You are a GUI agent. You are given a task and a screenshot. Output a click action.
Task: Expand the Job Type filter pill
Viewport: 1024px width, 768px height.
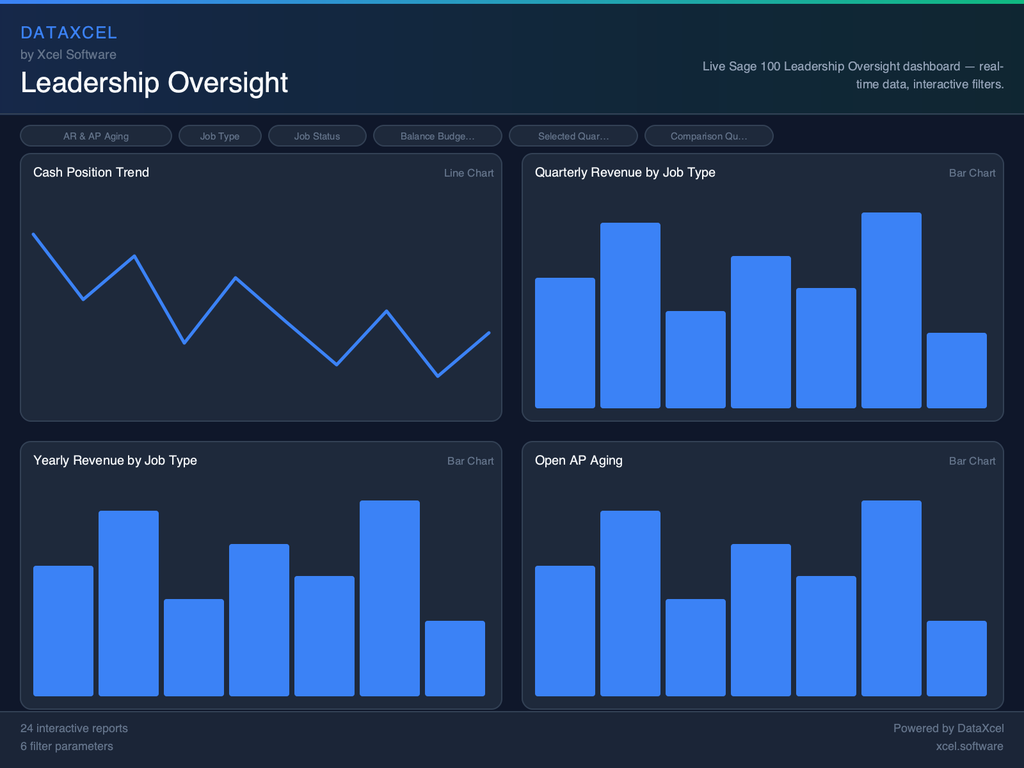(x=220, y=136)
